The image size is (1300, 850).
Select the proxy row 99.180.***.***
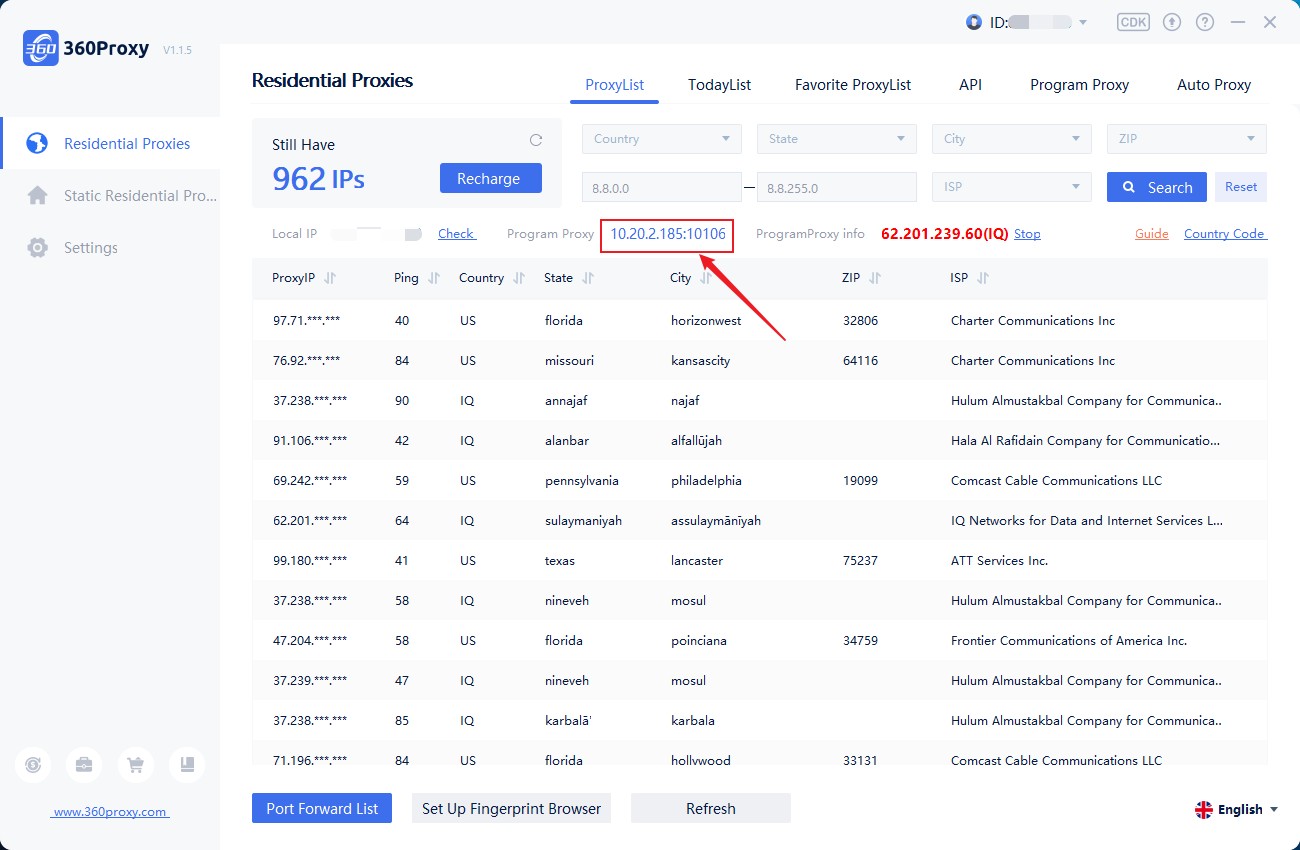[x=759, y=560]
